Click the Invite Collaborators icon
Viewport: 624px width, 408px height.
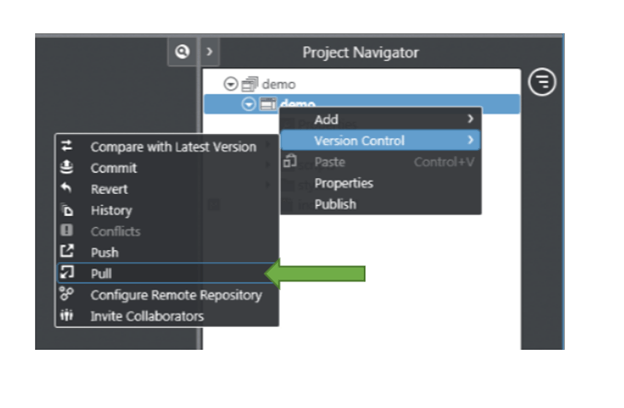tap(67, 316)
